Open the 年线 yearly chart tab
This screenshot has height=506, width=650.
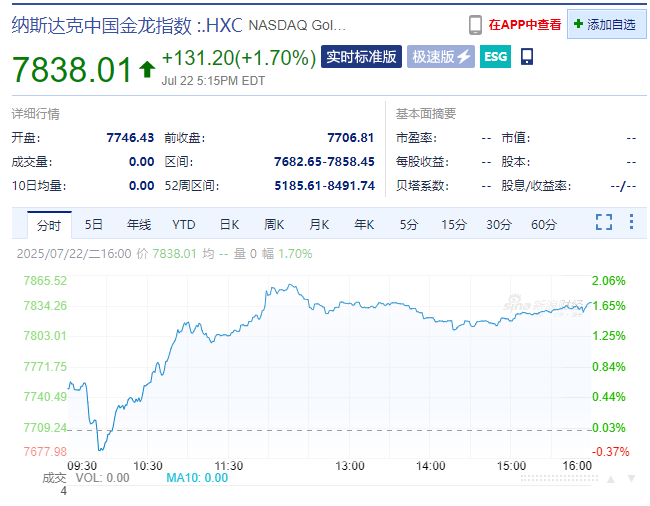tap(139, 224)
